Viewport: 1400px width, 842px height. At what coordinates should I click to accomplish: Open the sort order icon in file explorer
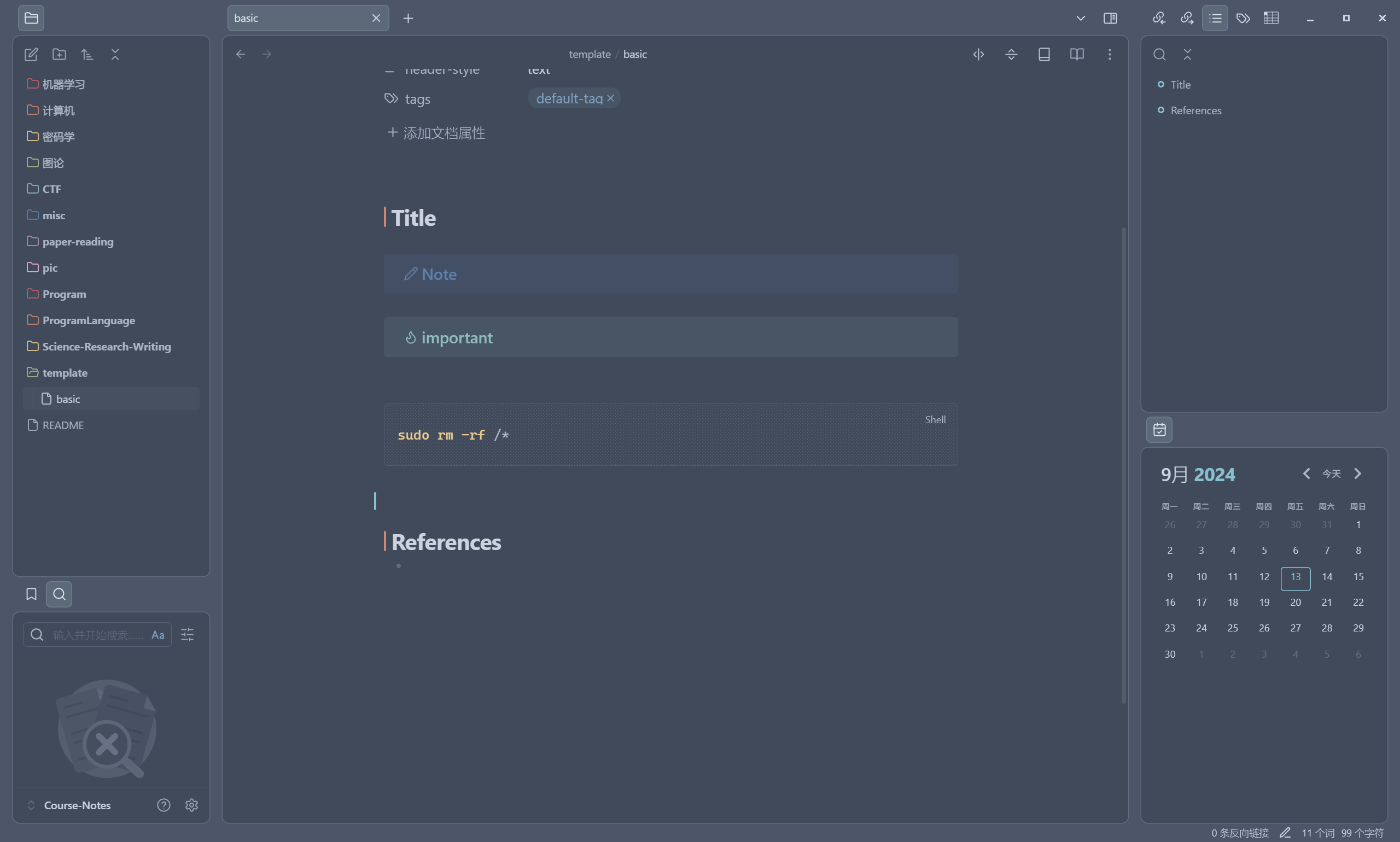[x=87, y=55]
